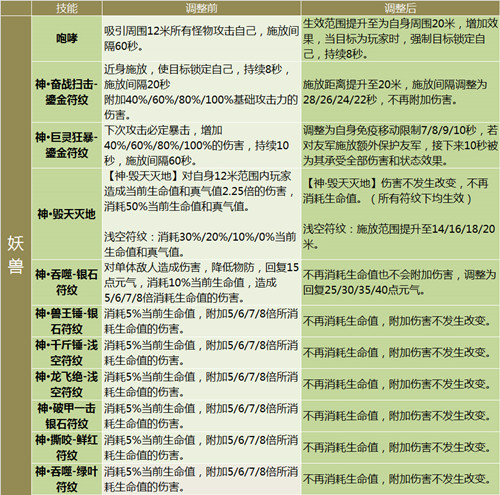Click the after-adjustment cell in 神·破甲一击 row

click(x=400, y=416)
